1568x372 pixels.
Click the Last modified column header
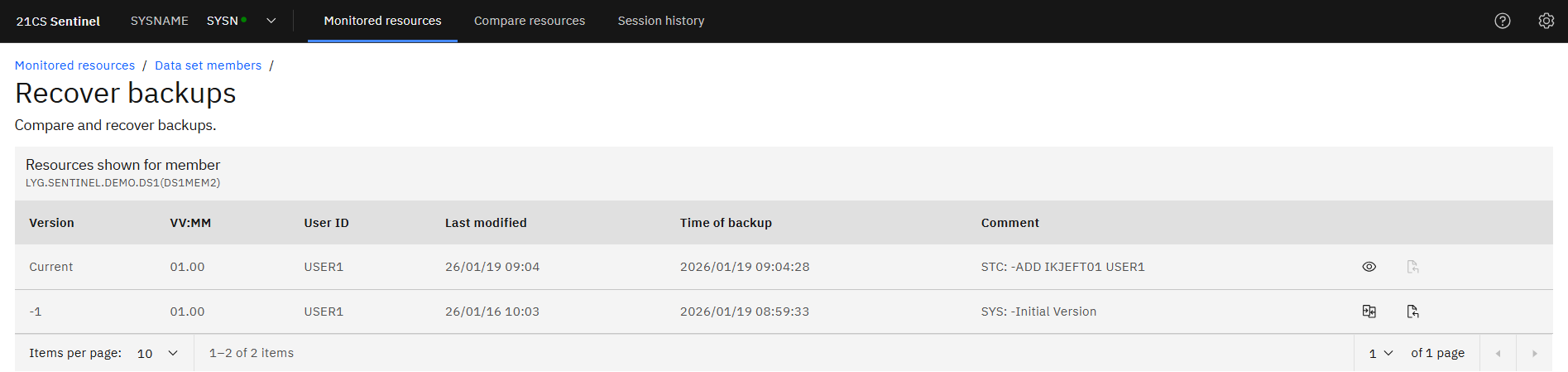(x=486, y=223)
